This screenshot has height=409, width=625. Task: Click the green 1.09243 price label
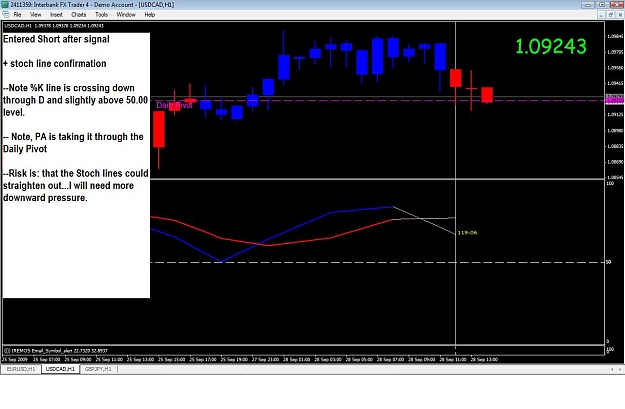[551, 47]
